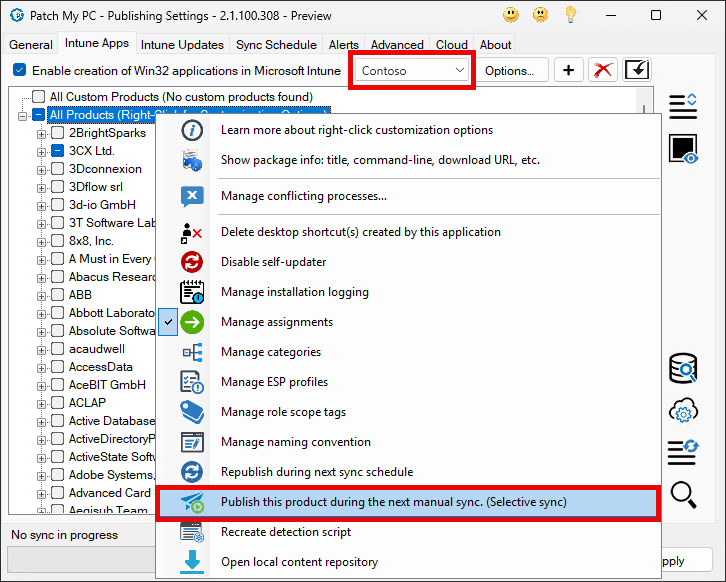The image size is (726, 582).
Task: Collapse the All Products tree node
Action: 22,116
